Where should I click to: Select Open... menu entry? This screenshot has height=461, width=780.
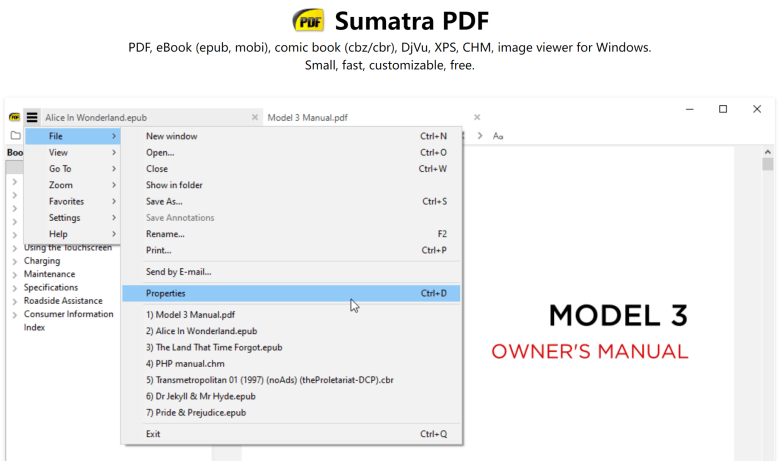pyautogui.click(x=292, y=153)
